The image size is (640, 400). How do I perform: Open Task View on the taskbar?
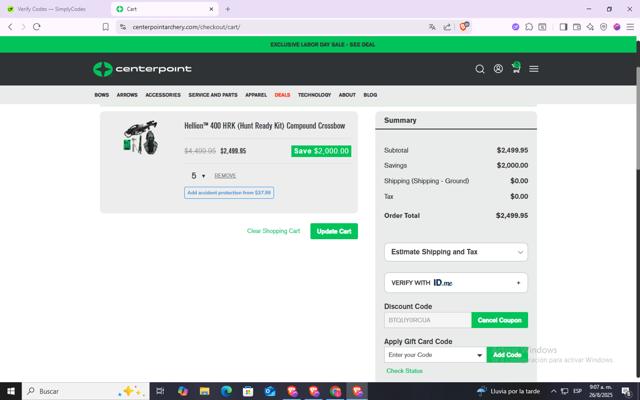tap(160, 391)
